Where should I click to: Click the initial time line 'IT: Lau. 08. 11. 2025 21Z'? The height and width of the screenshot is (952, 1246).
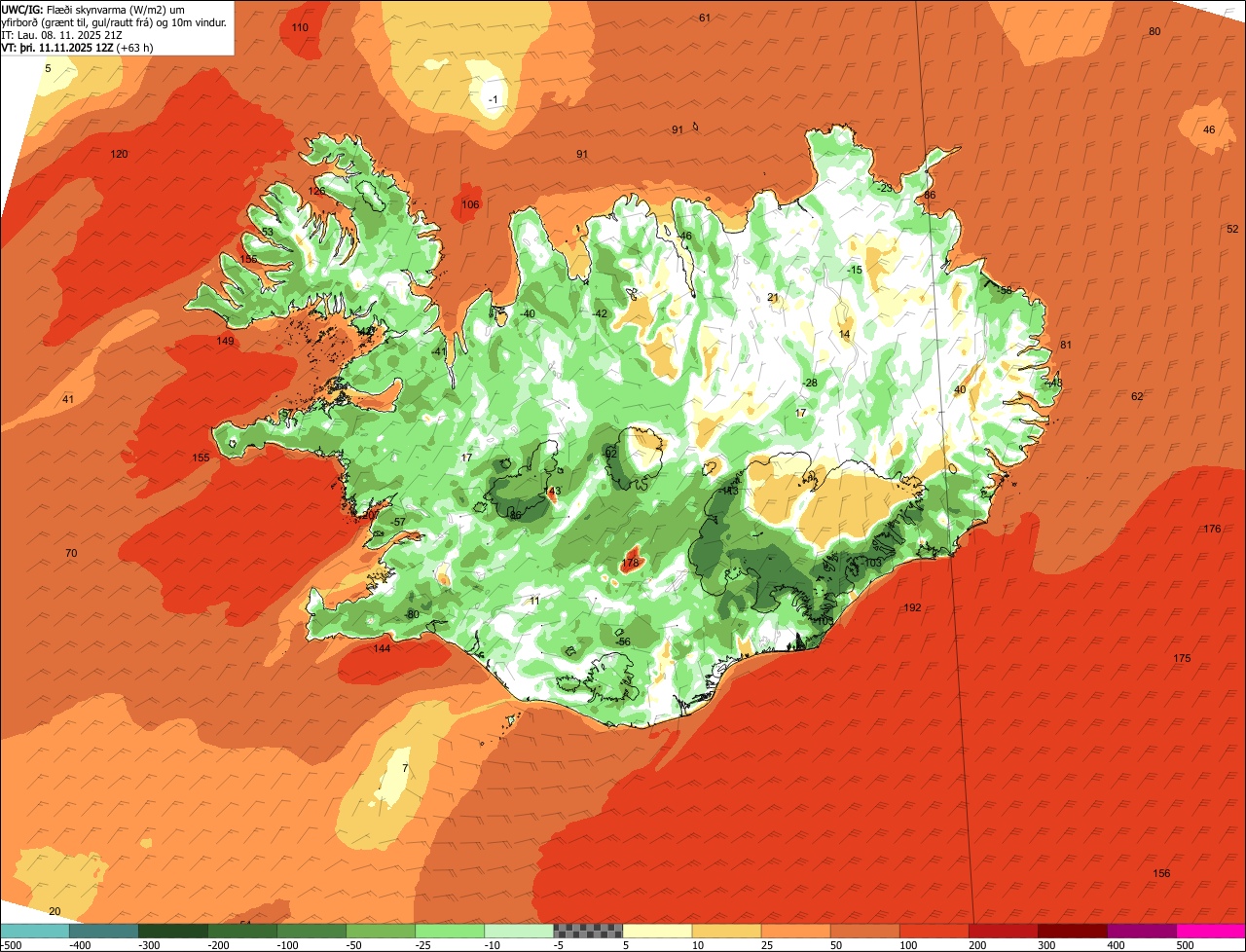click(x=61, y=35)
